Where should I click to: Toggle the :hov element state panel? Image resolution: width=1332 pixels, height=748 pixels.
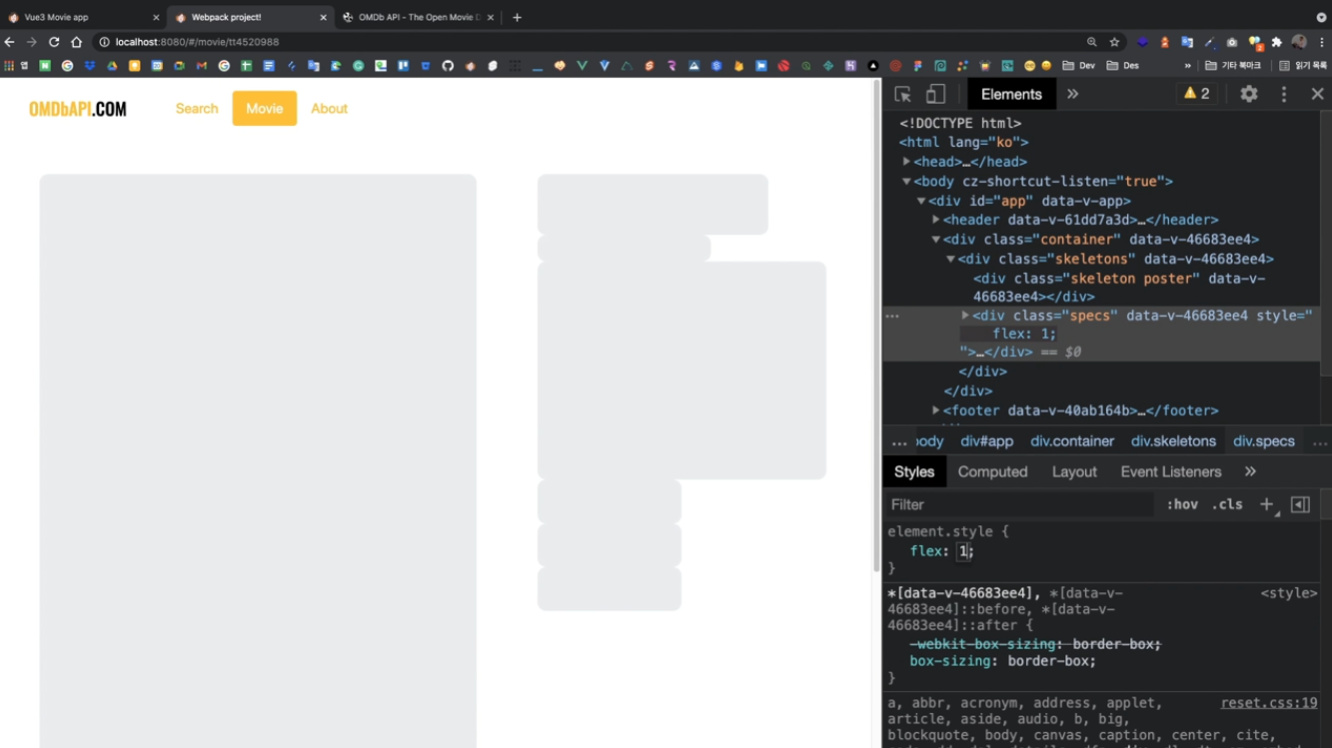pos(1182,505)
